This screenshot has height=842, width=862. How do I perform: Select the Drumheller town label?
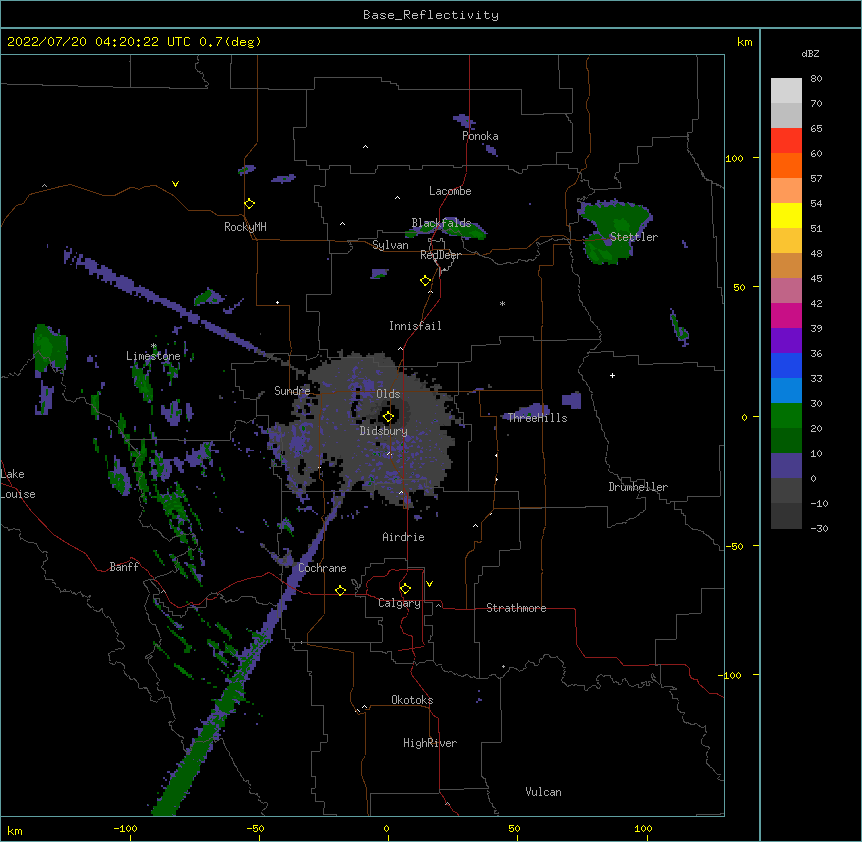pos(638,487)
